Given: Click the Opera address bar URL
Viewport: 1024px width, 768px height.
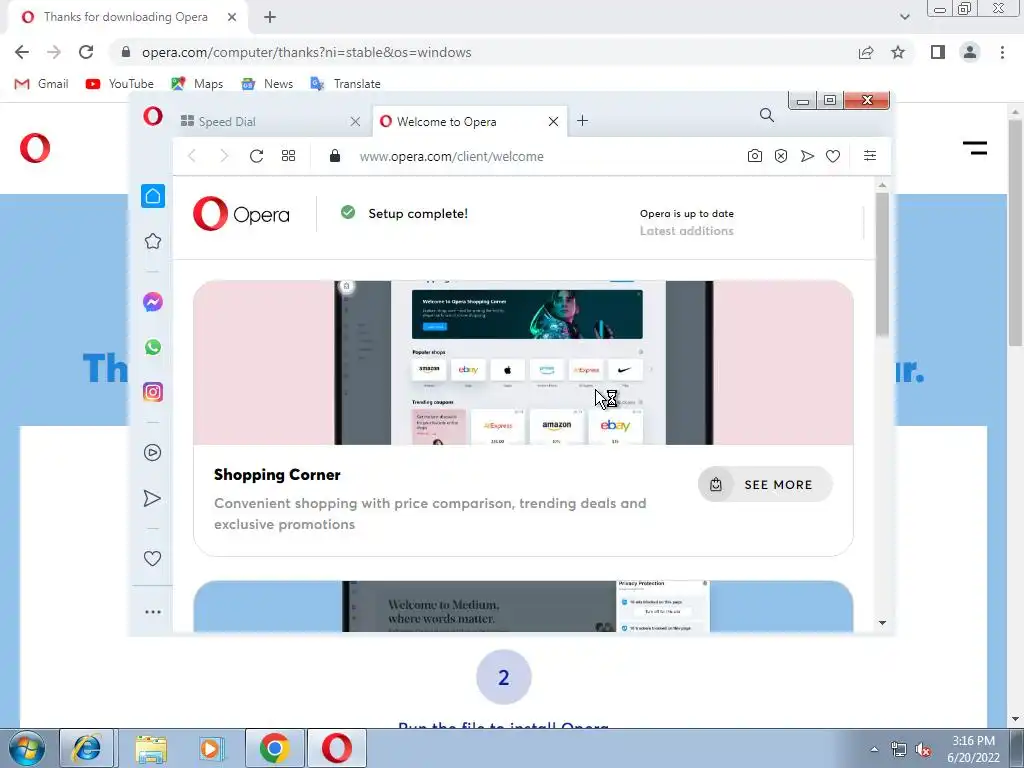Looking at the screenshot, I should coord(451,156).
